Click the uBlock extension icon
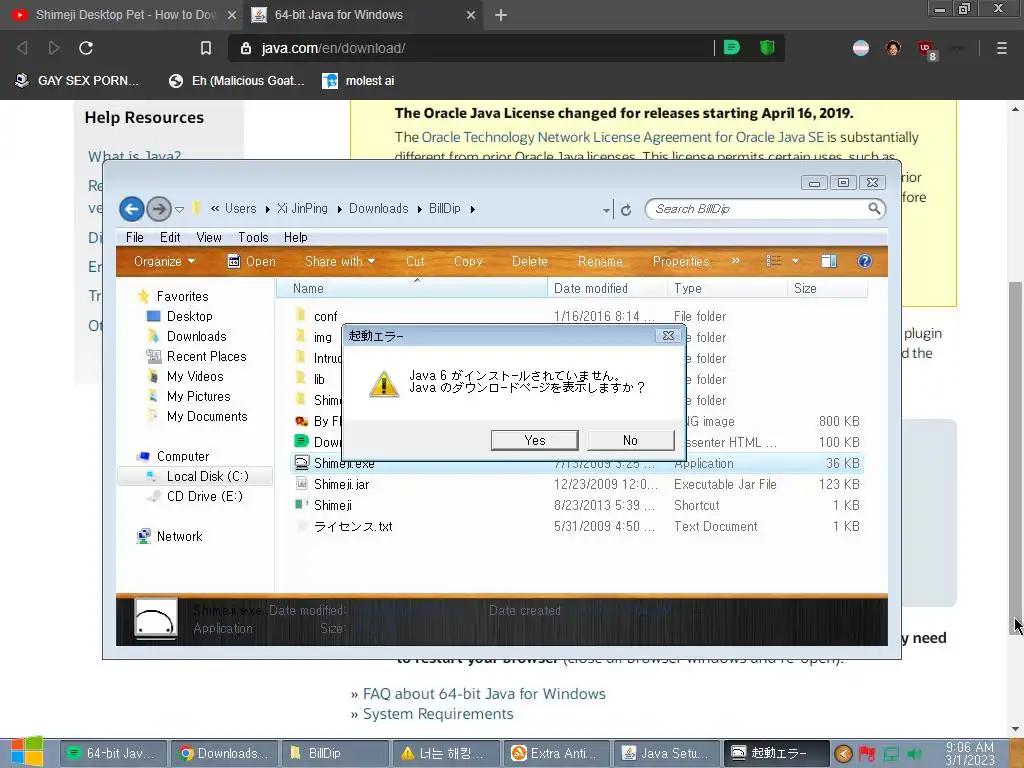Screen dimensions: 1024x768 [x=926, y=49]
